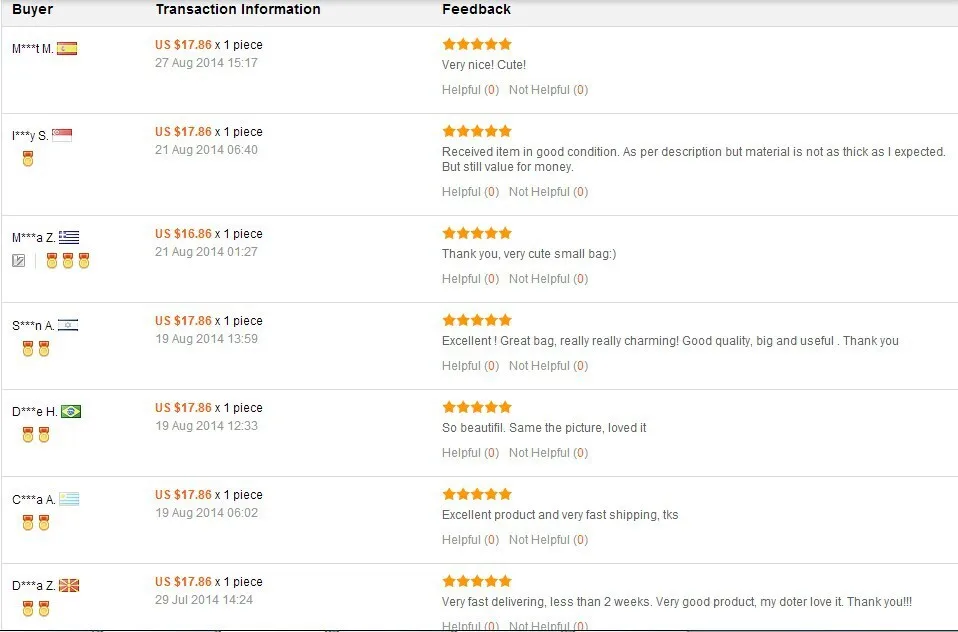Click the US $16.86 transaction price
Viewport: 958px width, 632px height.
coord(183,234)
